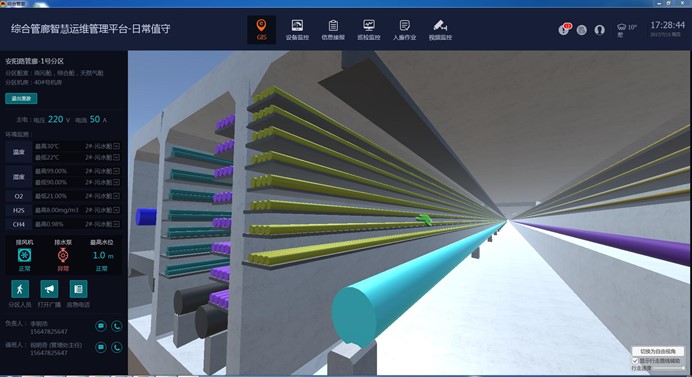Image resolution: width=692 pixels, height=377 pixels.
Task: Click the 分区人员 walking person icon
Action: (x=20, y=289)
